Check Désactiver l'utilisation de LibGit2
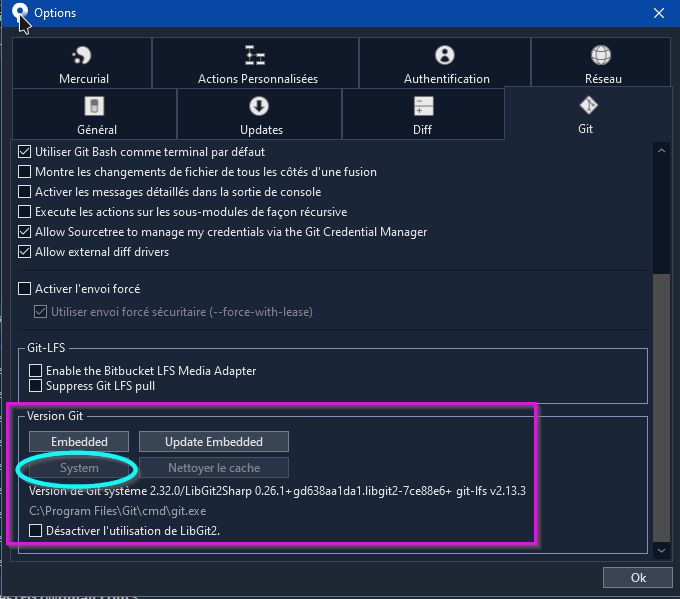The width and height of the screenshot is (680, 599). point(35,530)
